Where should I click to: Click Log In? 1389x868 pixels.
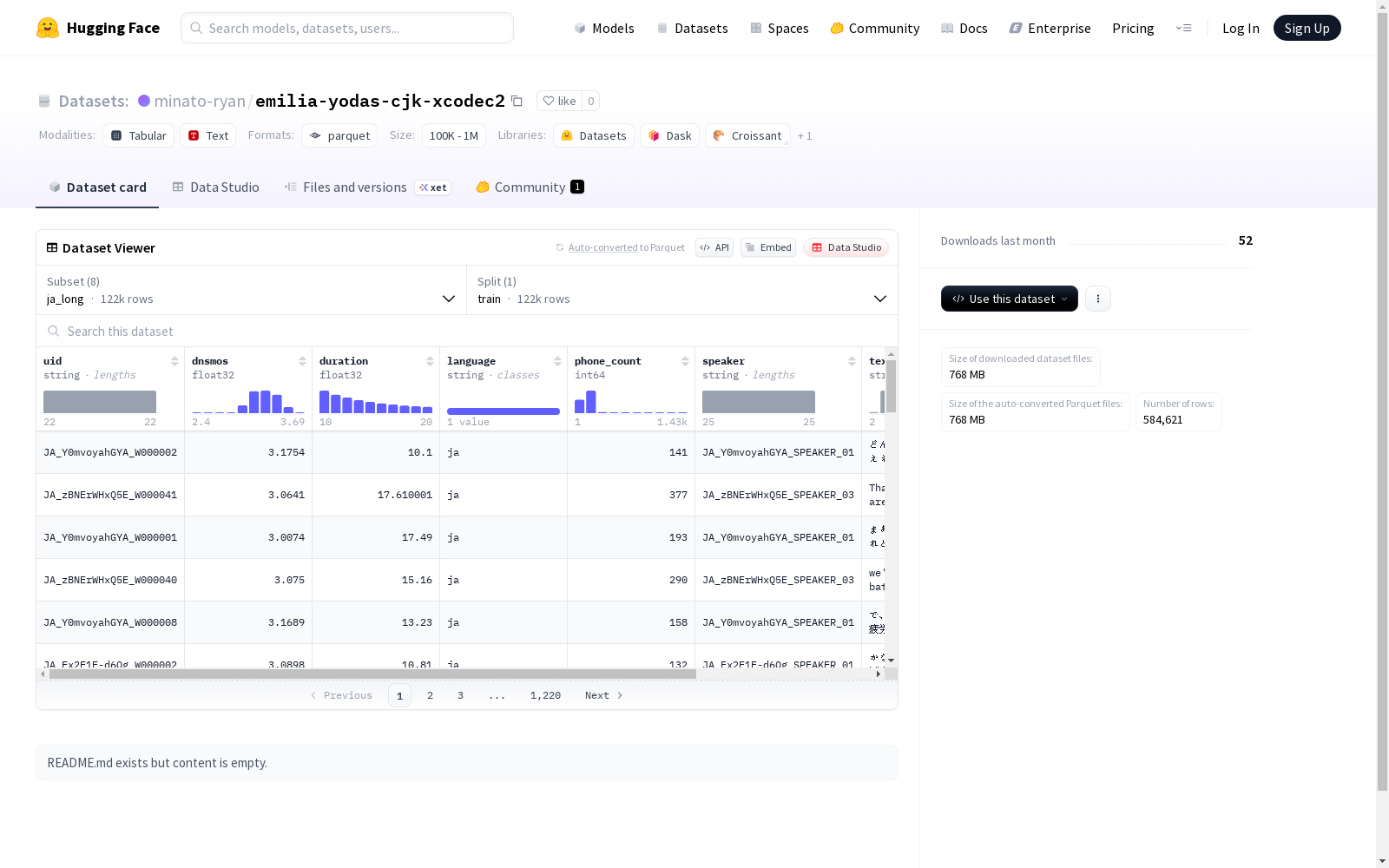point(1241,28)
